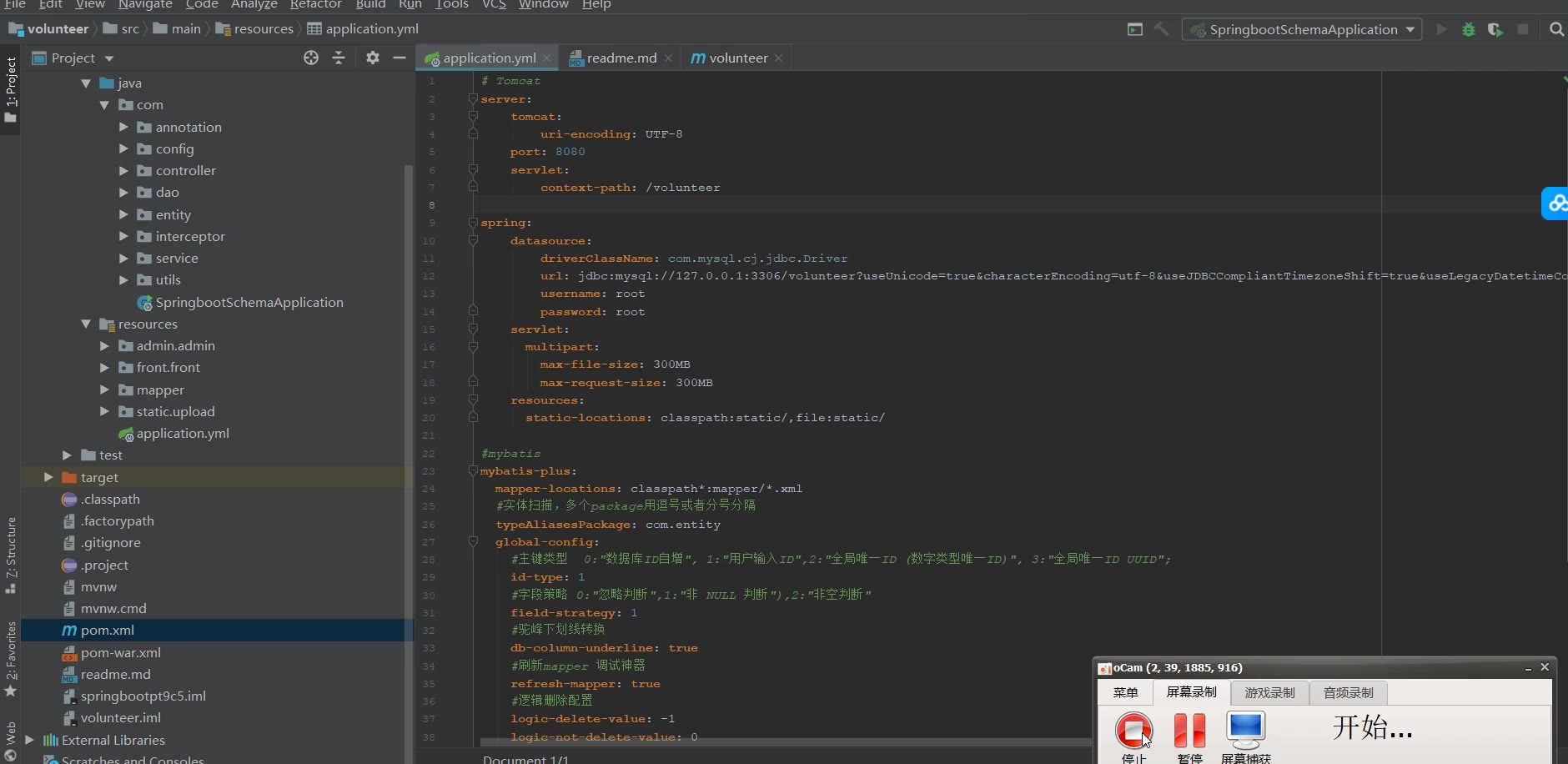Image resolution: width=1568 pixels, height=764 pixels.
Task: Expand External Libraries node
Action: click(29, 740)
